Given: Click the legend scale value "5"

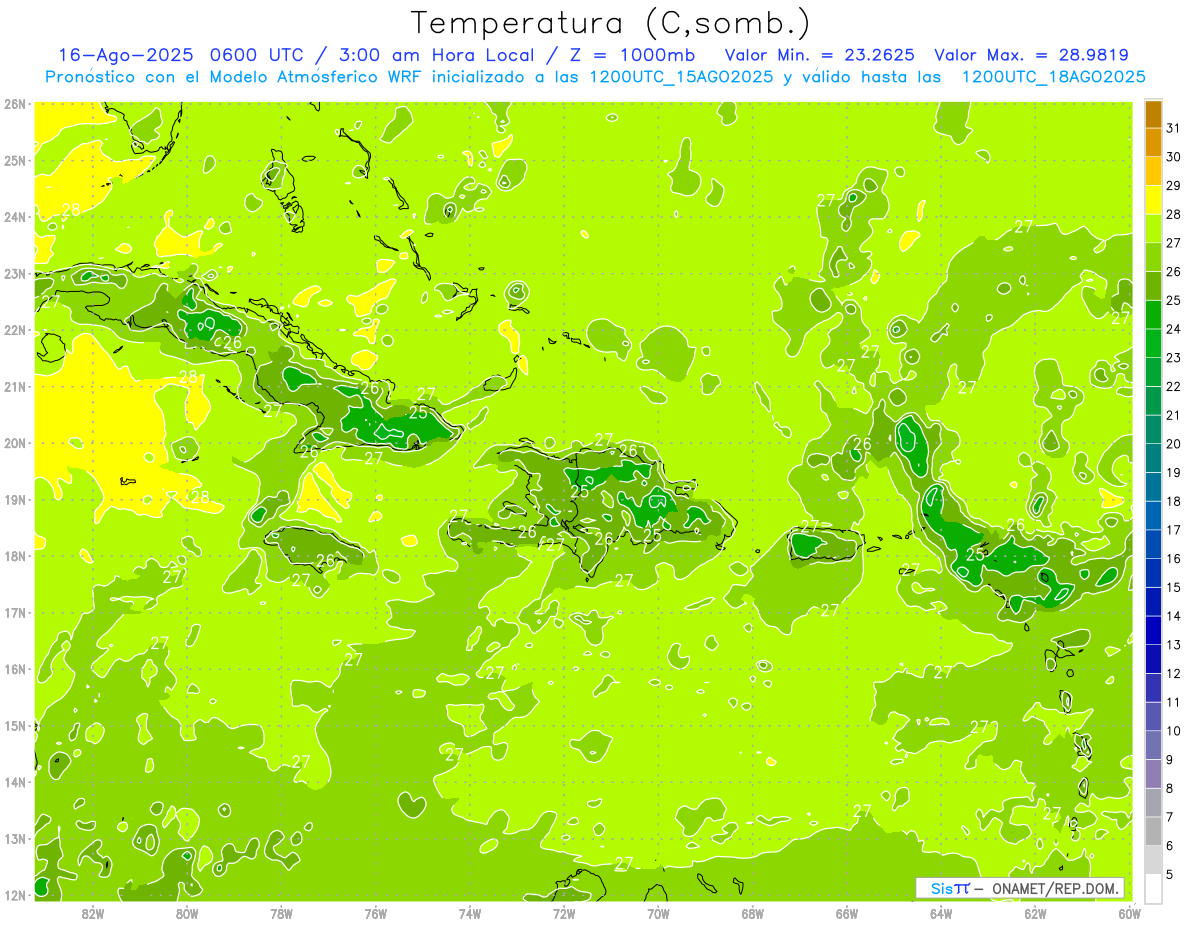Looking at the screenshot, I should coord(1170,874).
